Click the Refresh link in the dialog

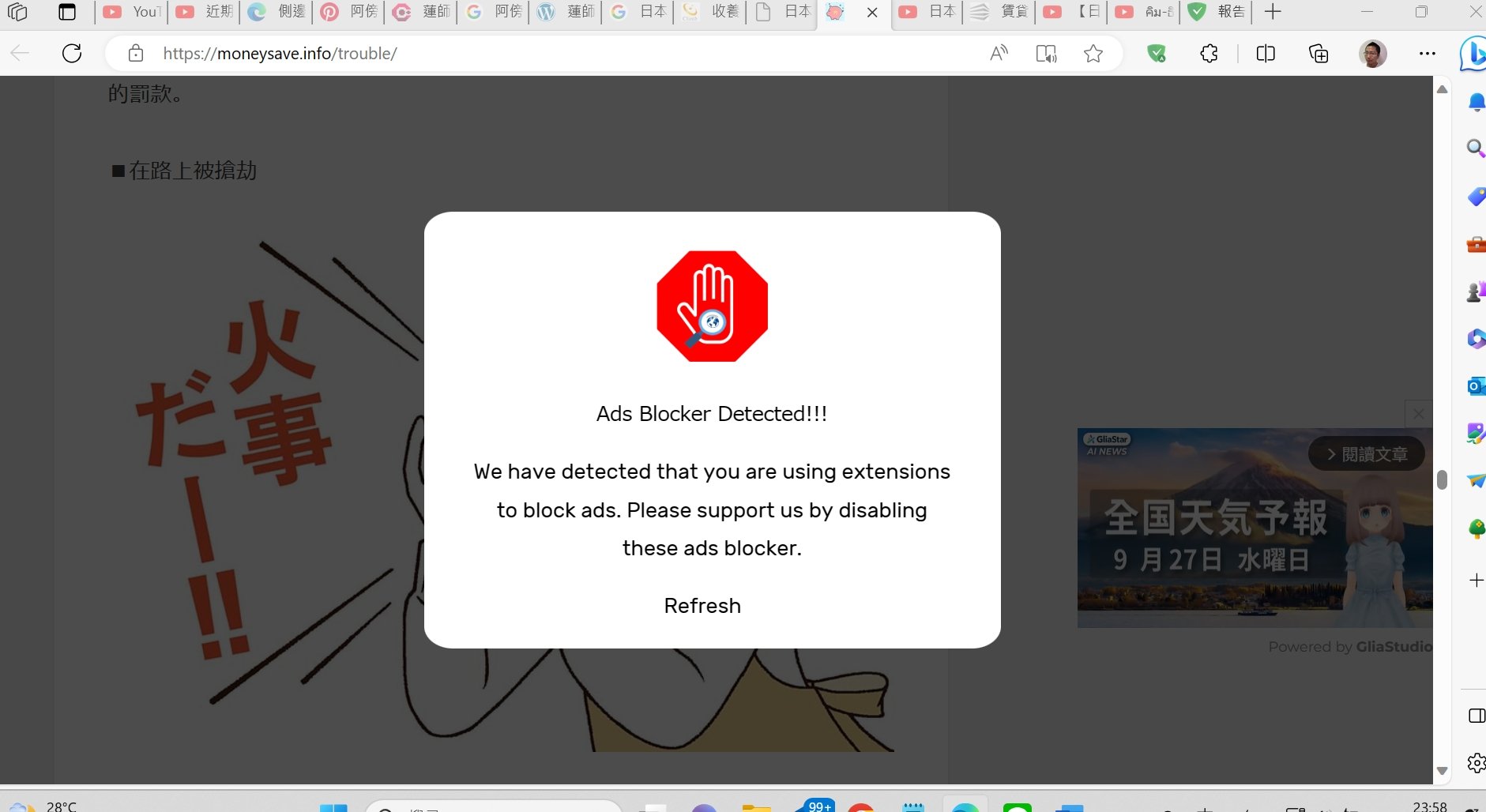702,606
